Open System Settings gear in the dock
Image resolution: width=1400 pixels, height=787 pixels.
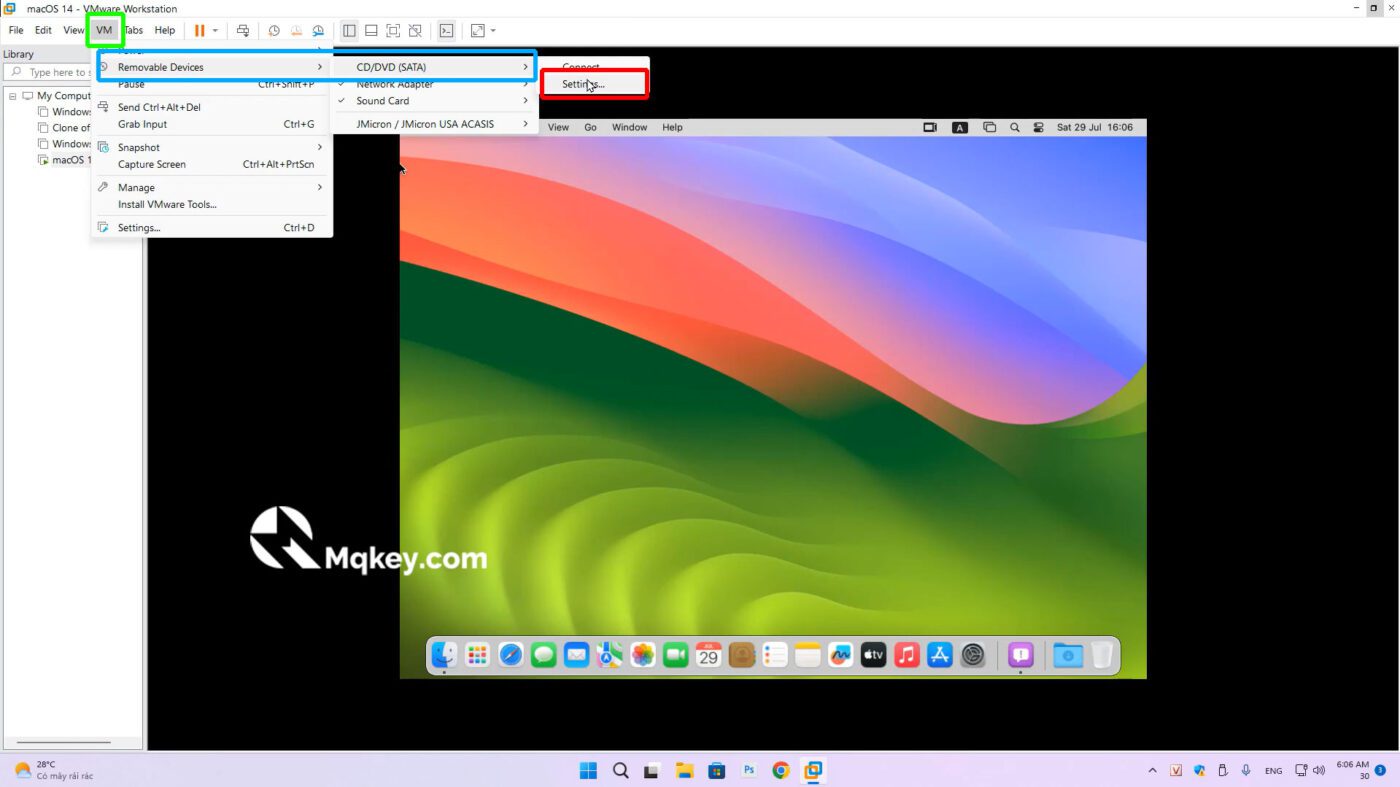point(973,655)
